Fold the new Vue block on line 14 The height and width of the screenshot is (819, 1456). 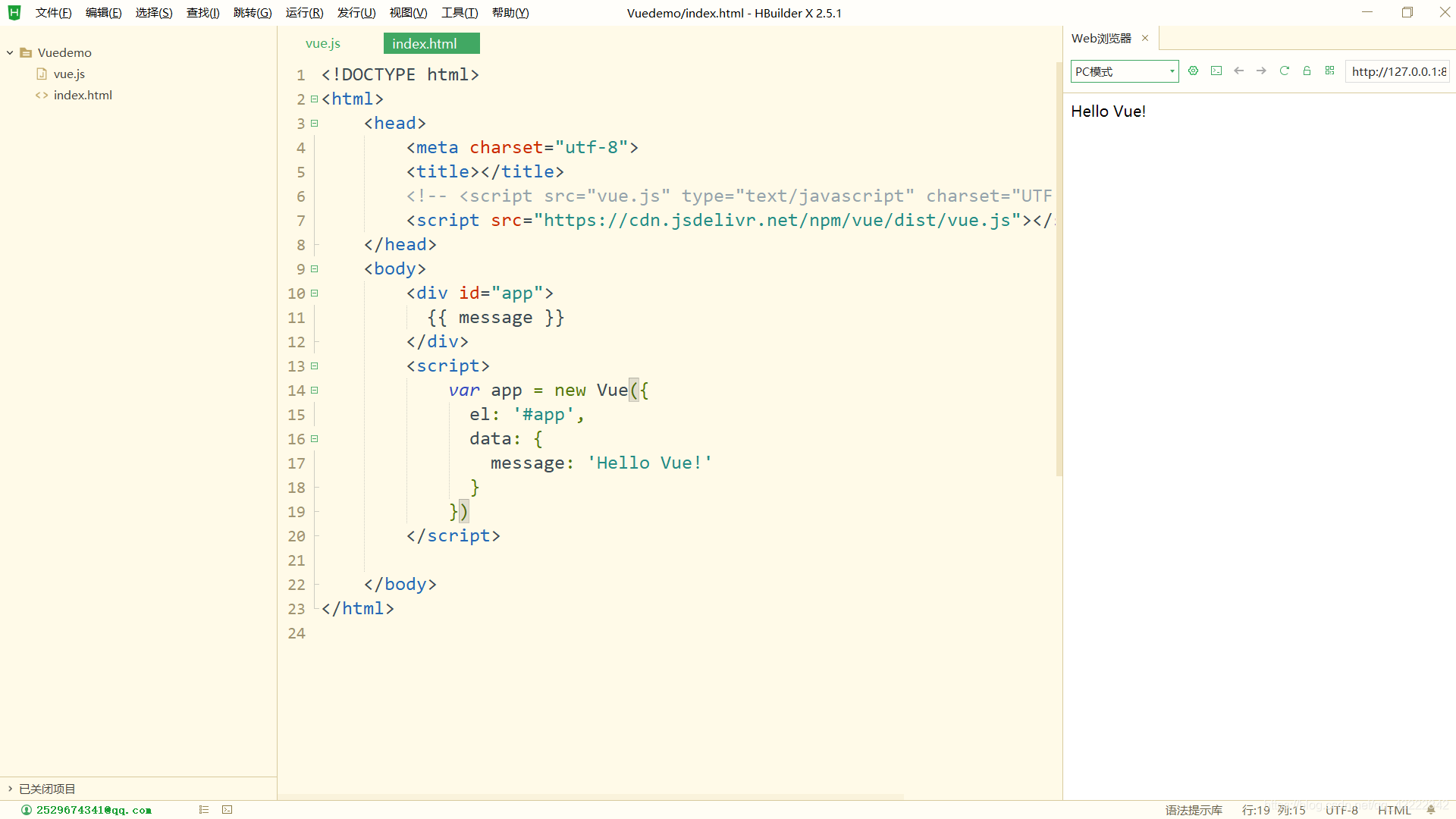[314, 391]
